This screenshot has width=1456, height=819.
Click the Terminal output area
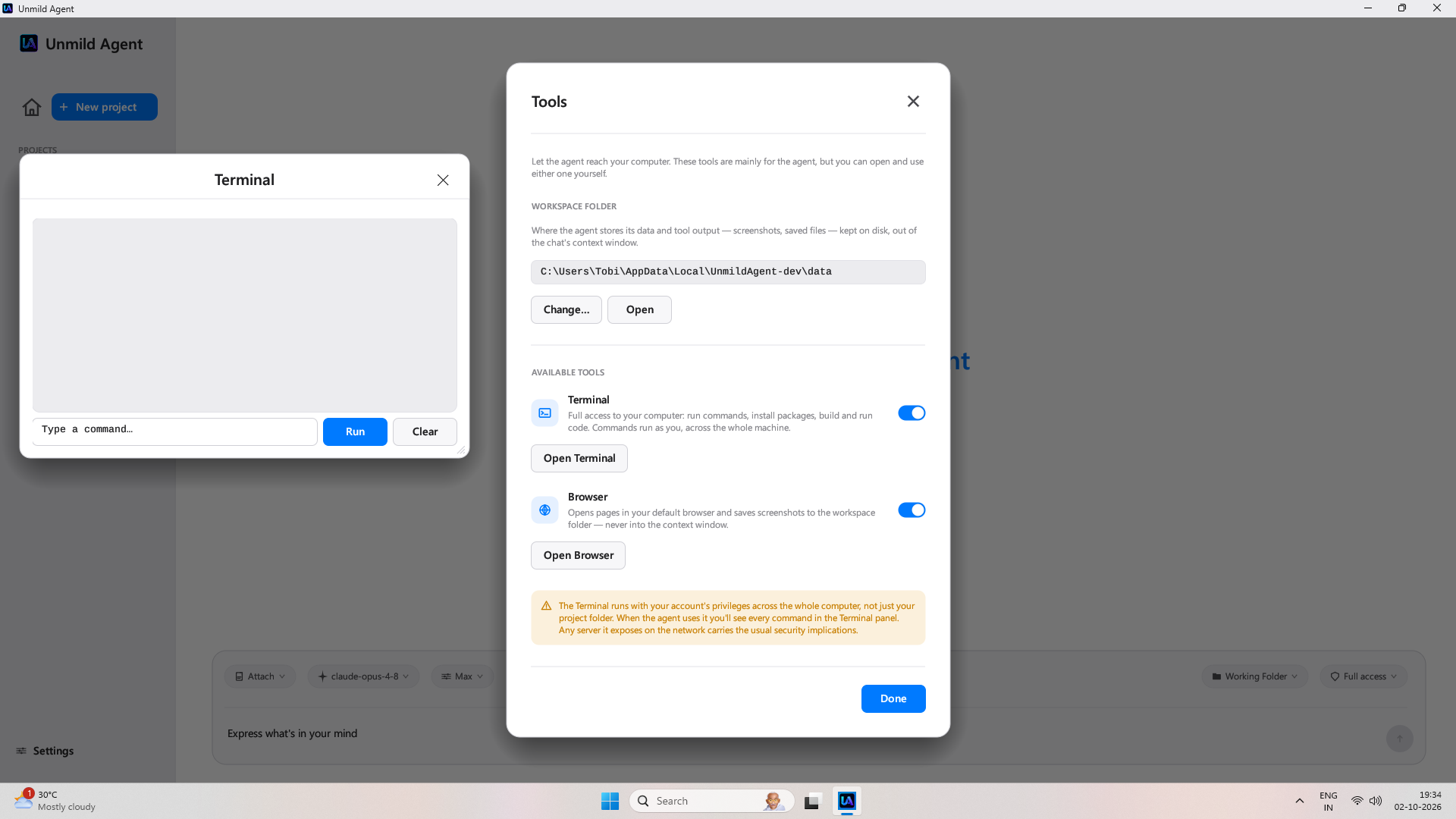[x=245, y=315]
